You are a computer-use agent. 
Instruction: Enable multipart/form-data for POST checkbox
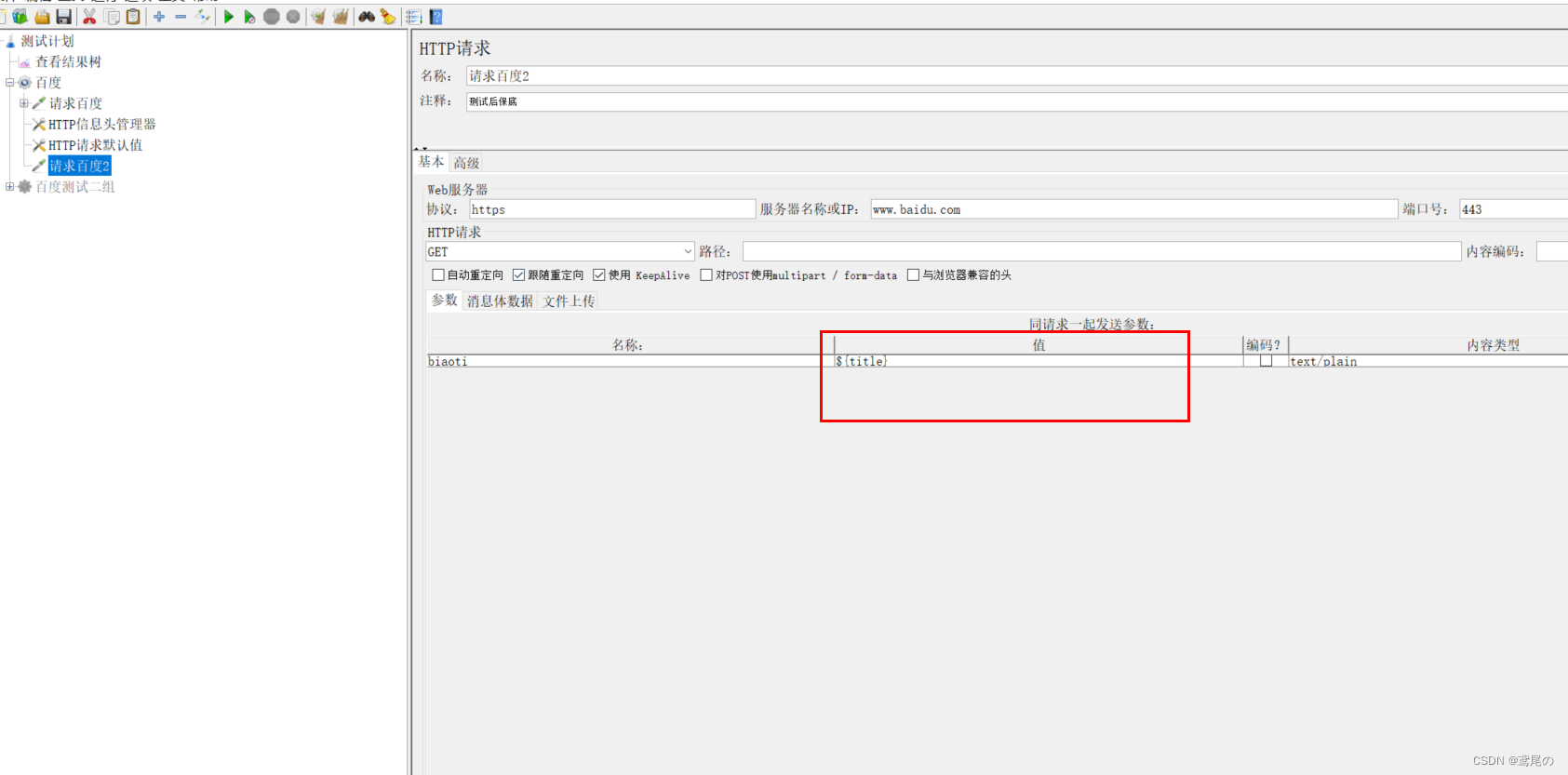coord(706,275)
